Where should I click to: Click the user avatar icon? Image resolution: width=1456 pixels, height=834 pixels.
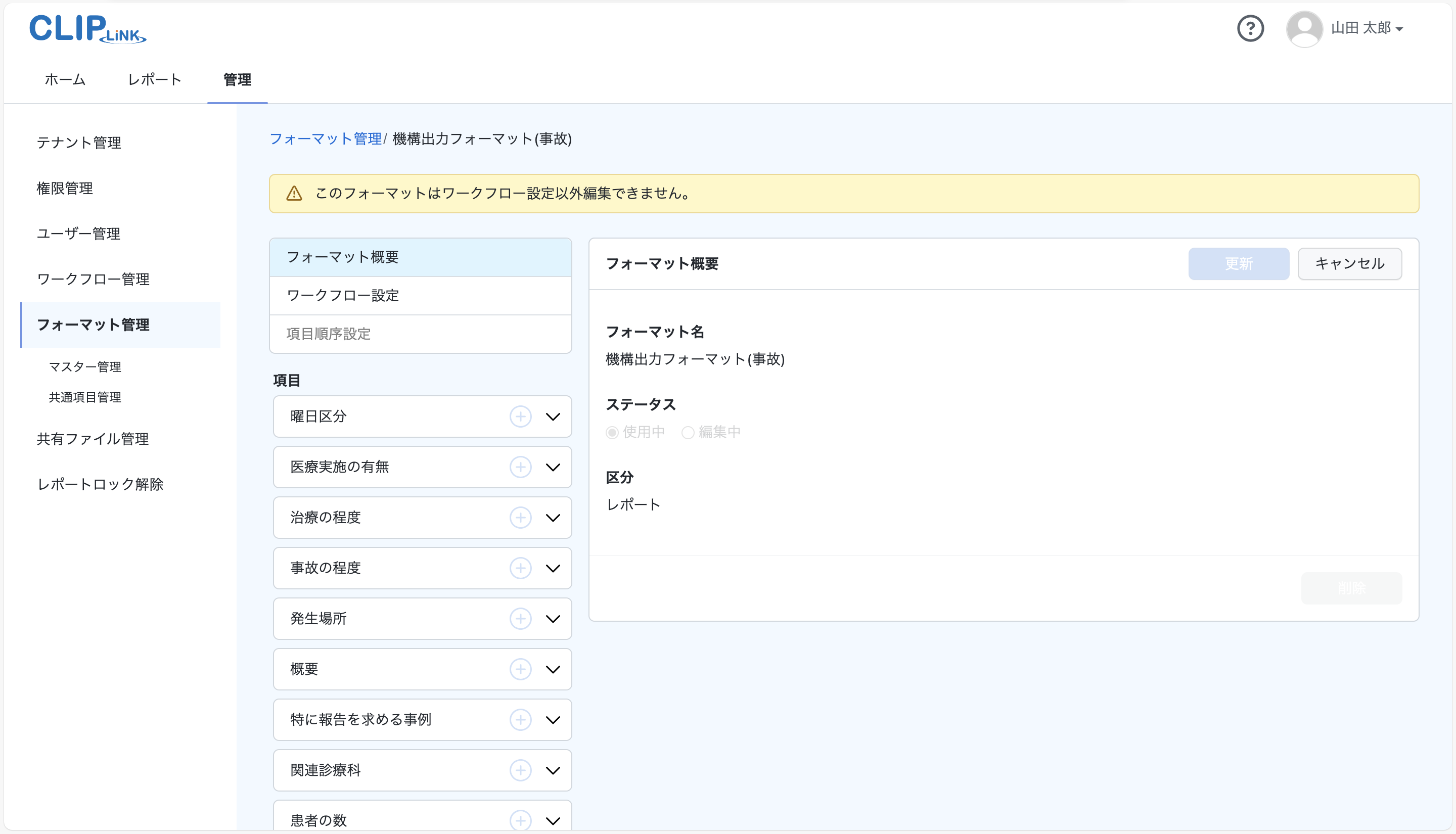click(x=1304, y=28)
